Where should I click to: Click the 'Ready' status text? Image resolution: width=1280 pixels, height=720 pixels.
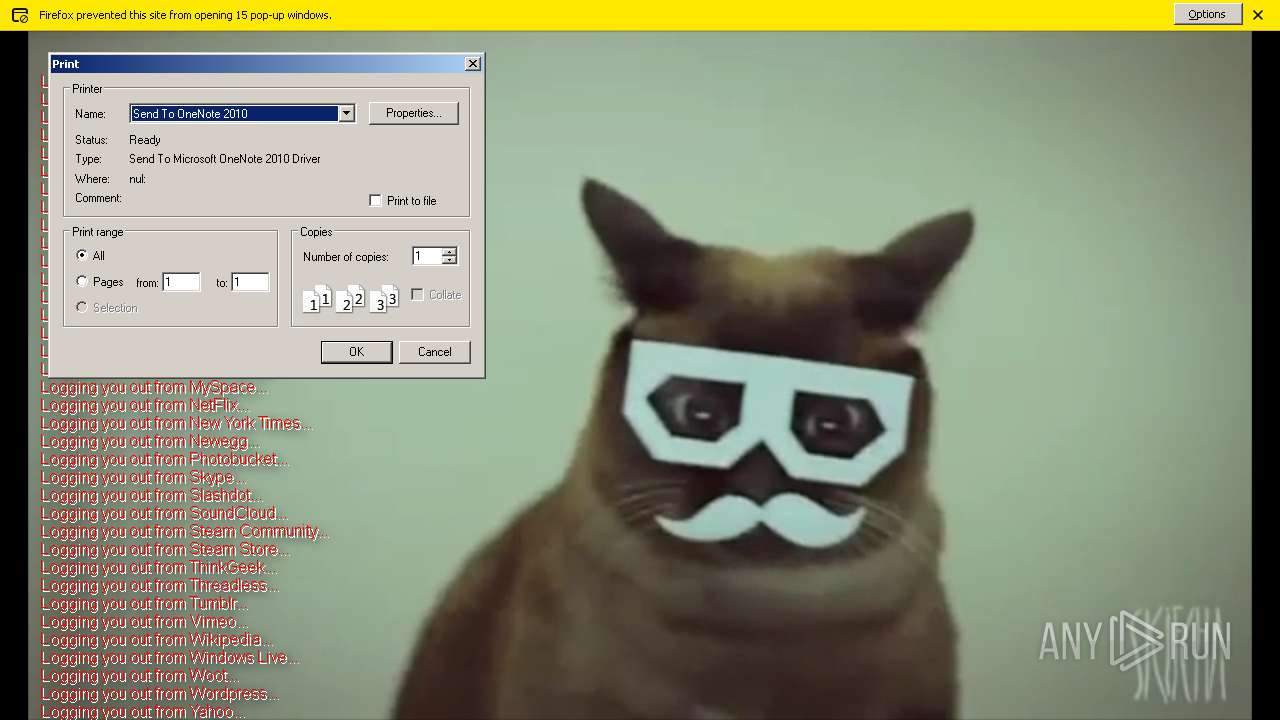145,140
